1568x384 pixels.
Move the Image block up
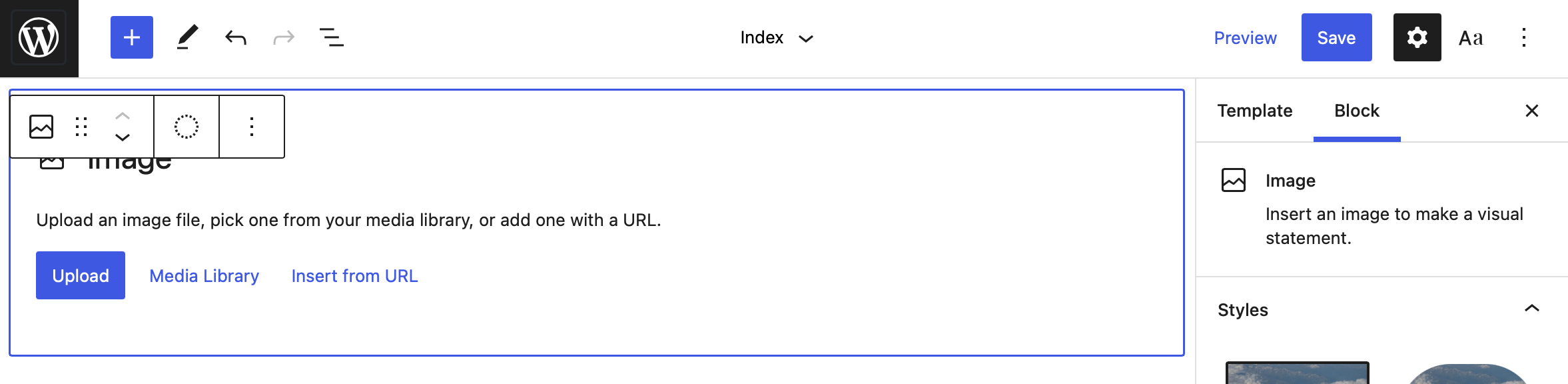tap(122, 115)
